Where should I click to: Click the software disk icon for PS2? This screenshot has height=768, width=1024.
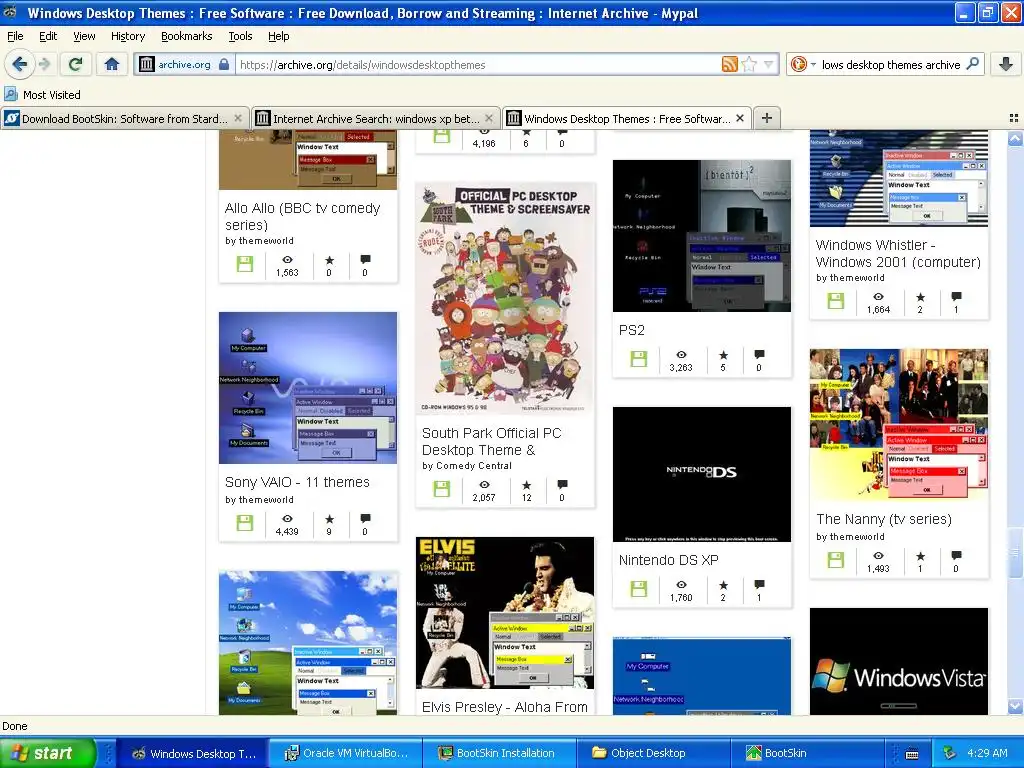639,359
